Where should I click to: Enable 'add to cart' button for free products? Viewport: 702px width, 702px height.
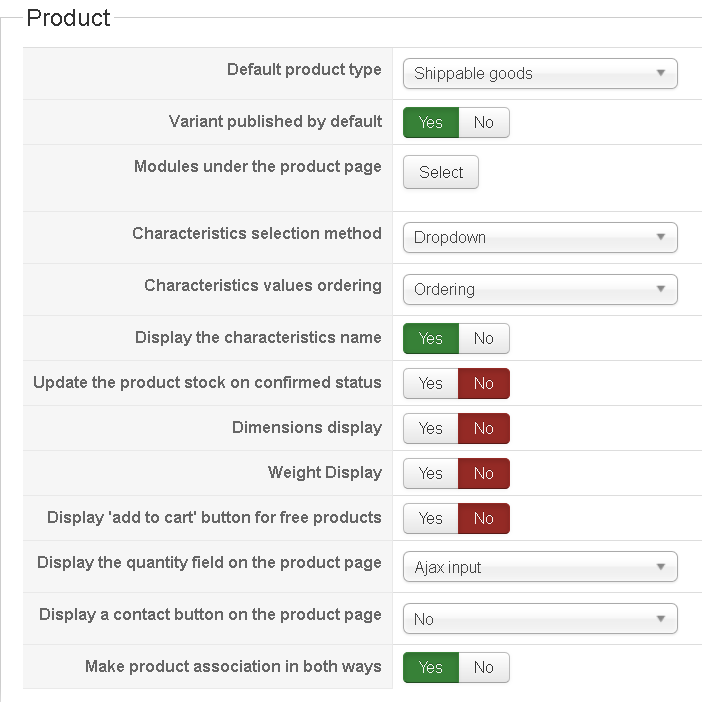(431, 518)
